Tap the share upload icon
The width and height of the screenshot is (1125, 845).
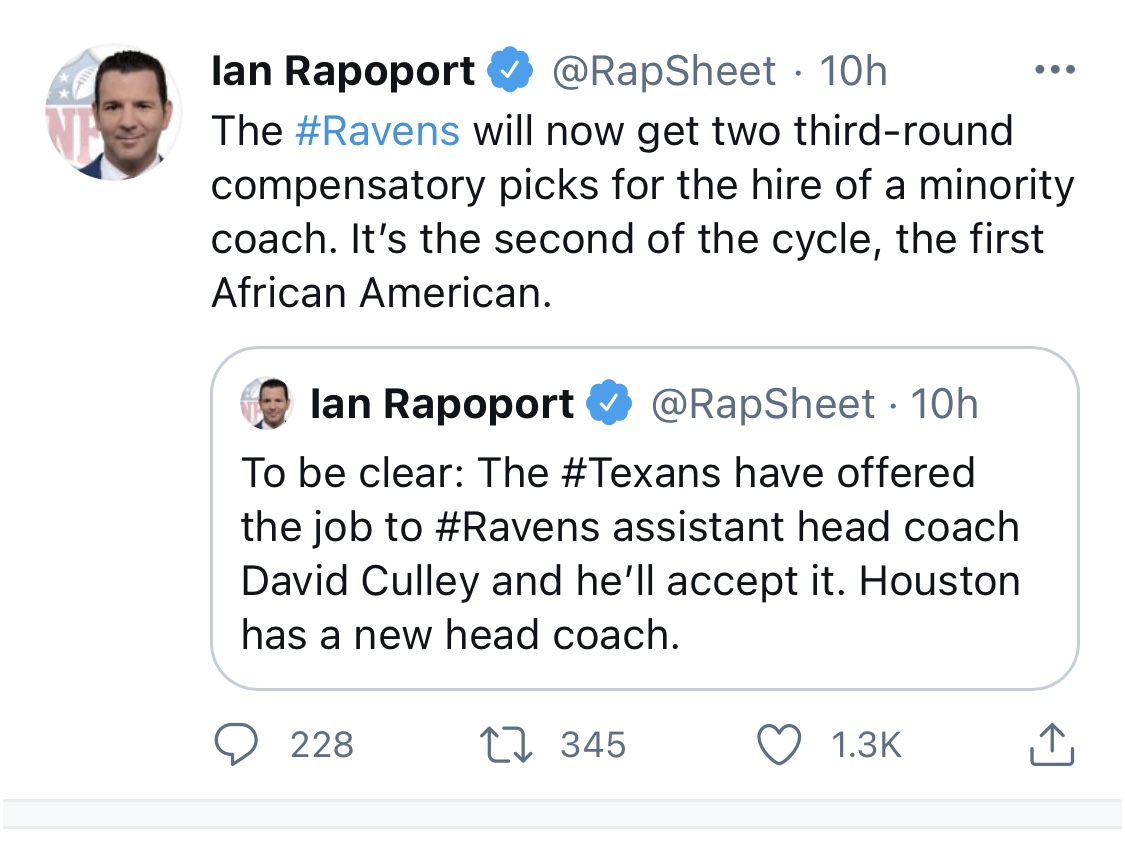point(1051,745)
